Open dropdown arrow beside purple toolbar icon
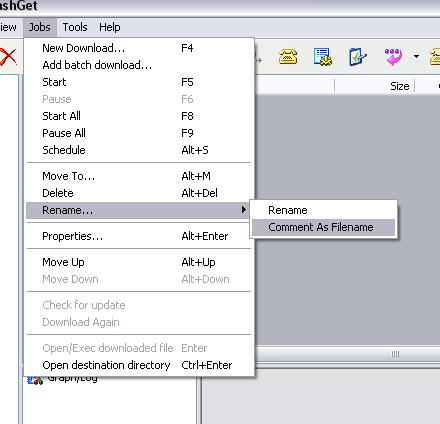The height and width of the screenshot is (424, 440). [416, 56]
